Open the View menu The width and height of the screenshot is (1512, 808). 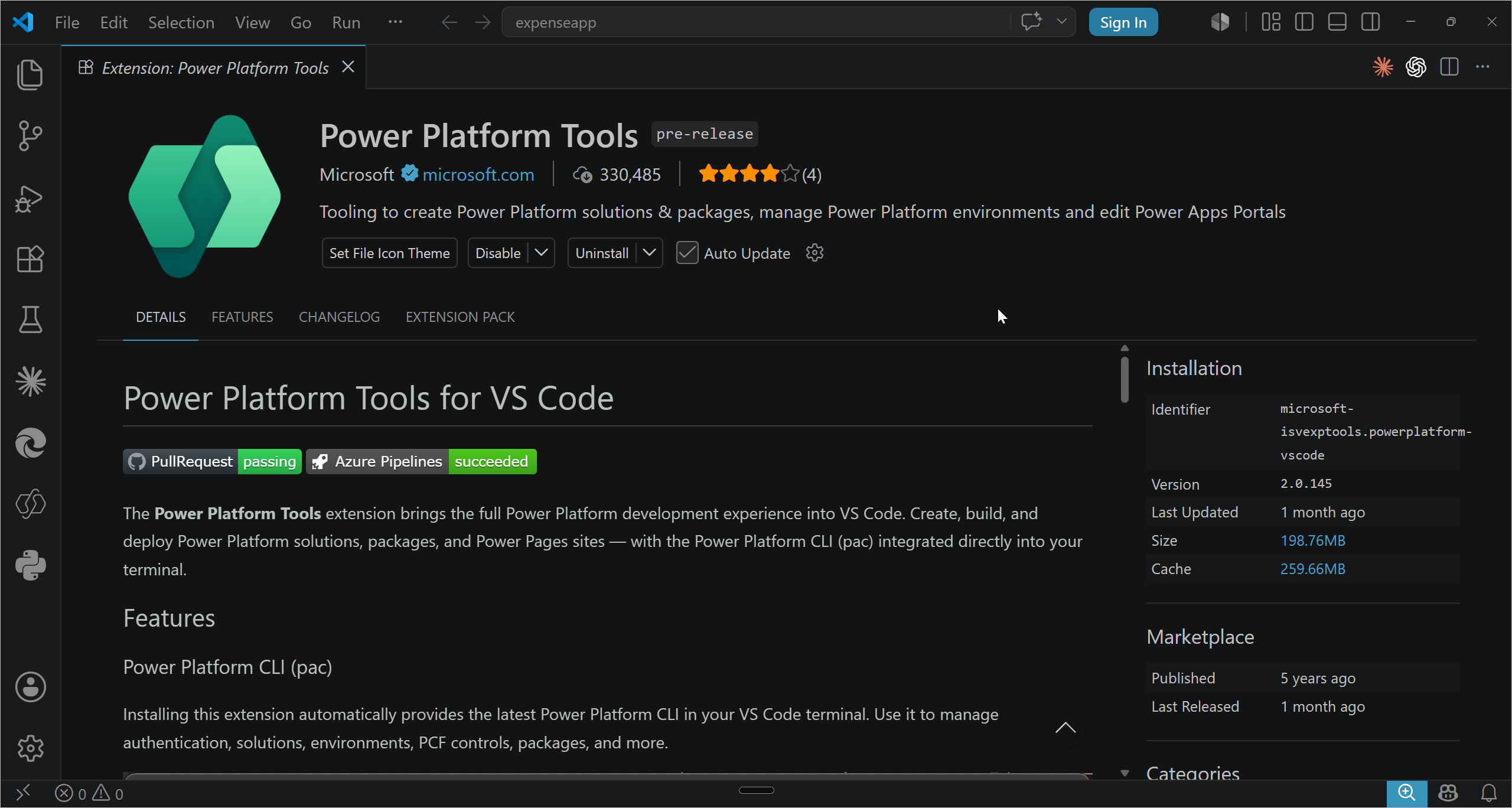(252, 22)
